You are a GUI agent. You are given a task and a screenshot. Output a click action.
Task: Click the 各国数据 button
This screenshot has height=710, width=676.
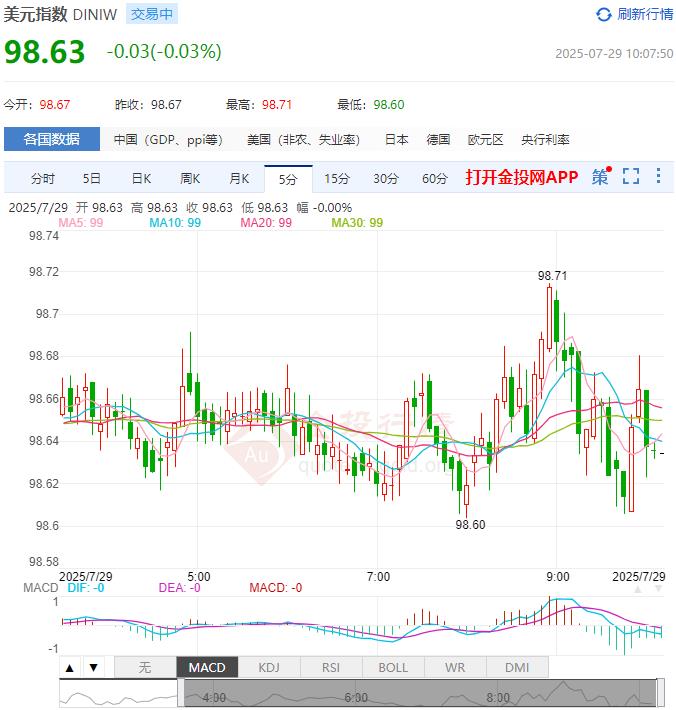pos(51,139)
